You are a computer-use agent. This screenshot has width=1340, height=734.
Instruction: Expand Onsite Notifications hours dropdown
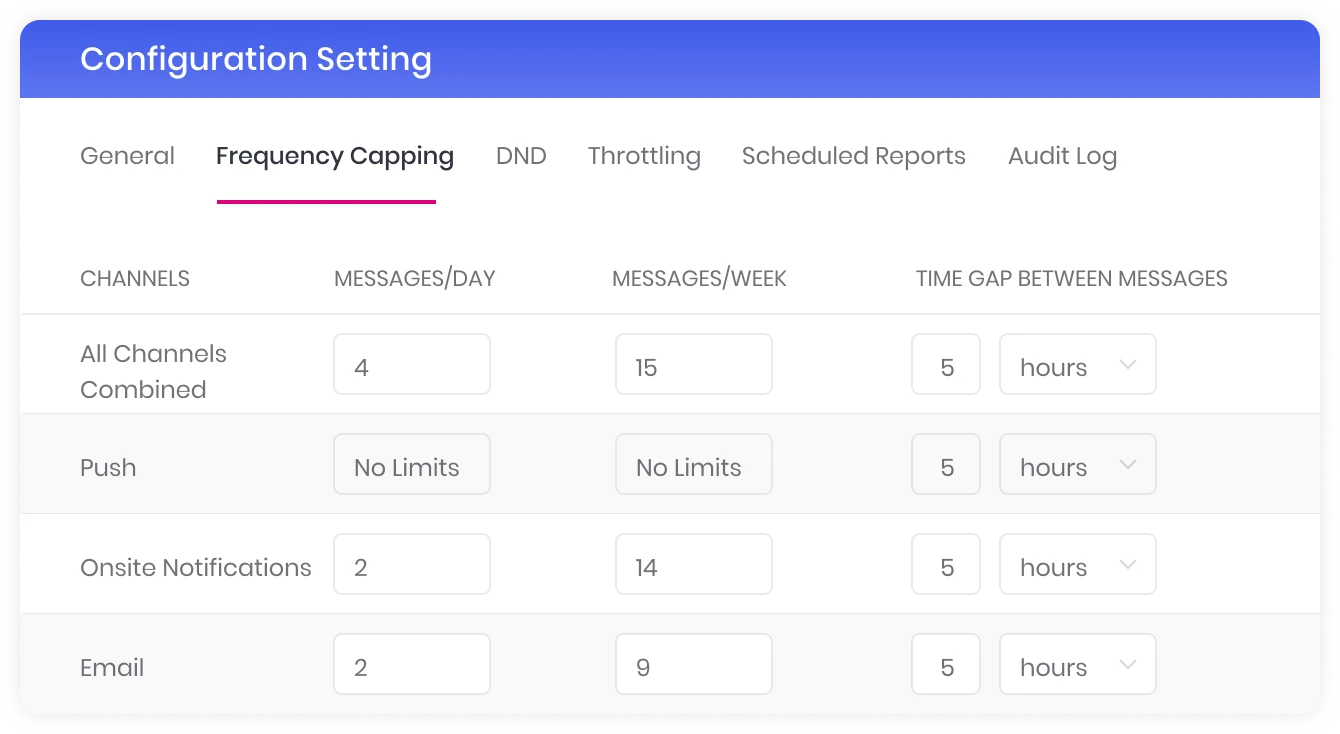[1078, 565]
